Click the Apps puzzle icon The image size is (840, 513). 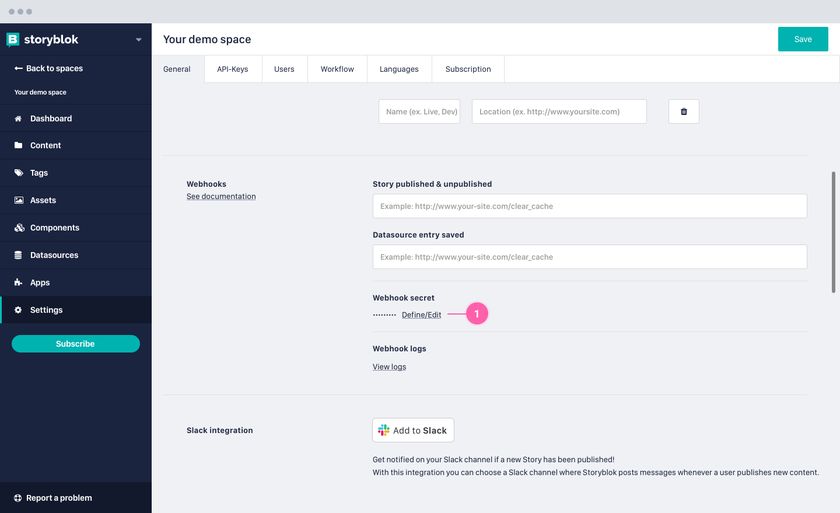click(x=18, y=282)
